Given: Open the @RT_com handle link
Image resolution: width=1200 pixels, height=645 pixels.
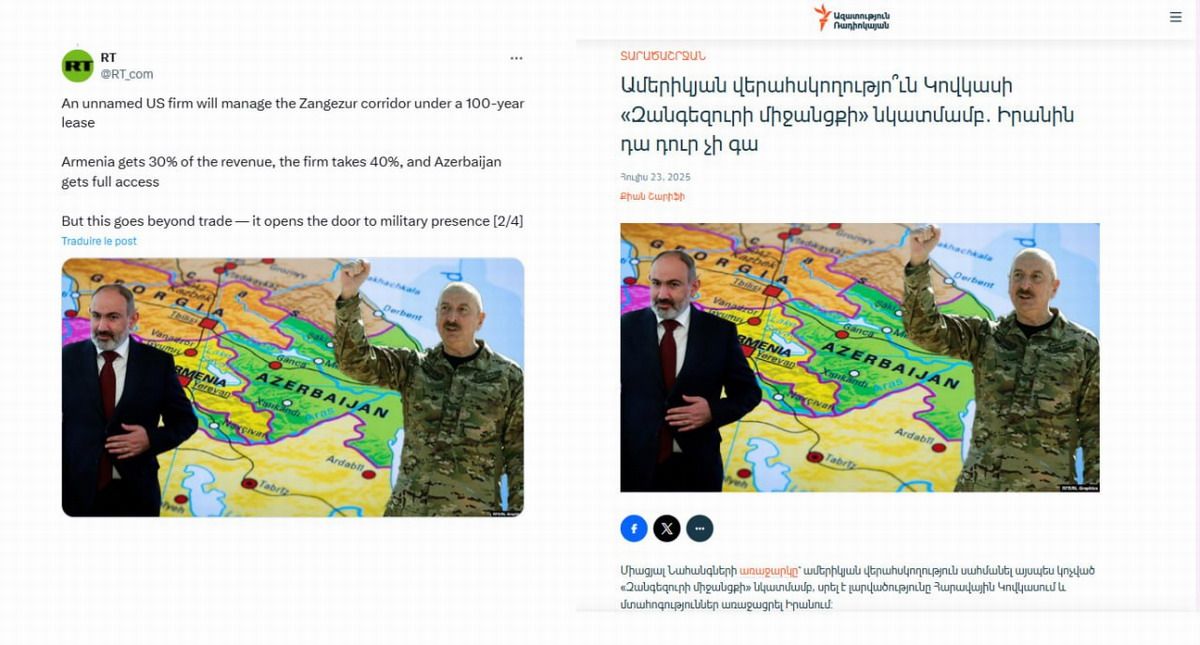Looking at the screenshot, I should coord(127,74).
